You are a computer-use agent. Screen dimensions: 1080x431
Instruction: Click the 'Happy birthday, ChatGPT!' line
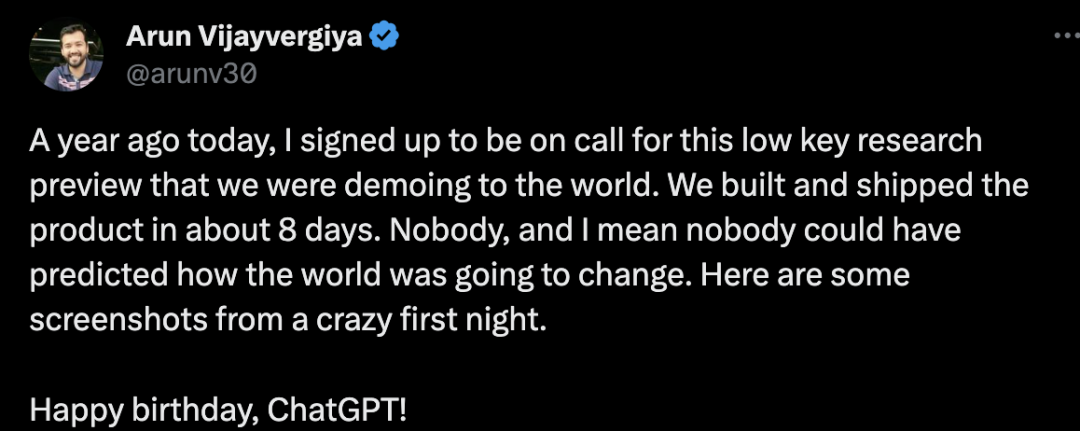(218, 410)
